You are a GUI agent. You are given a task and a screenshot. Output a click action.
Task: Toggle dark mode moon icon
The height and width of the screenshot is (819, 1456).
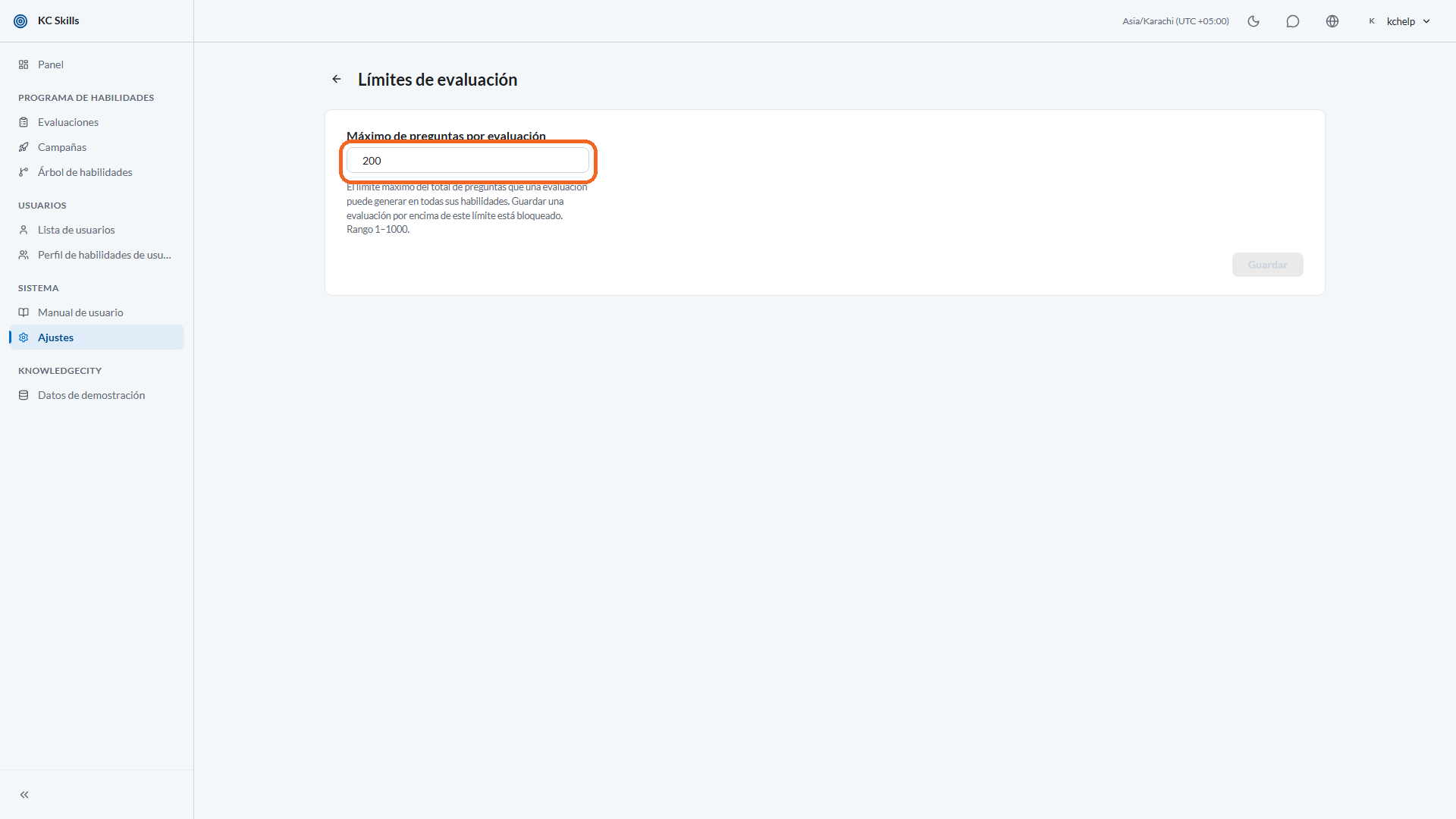pos(1254,21)
